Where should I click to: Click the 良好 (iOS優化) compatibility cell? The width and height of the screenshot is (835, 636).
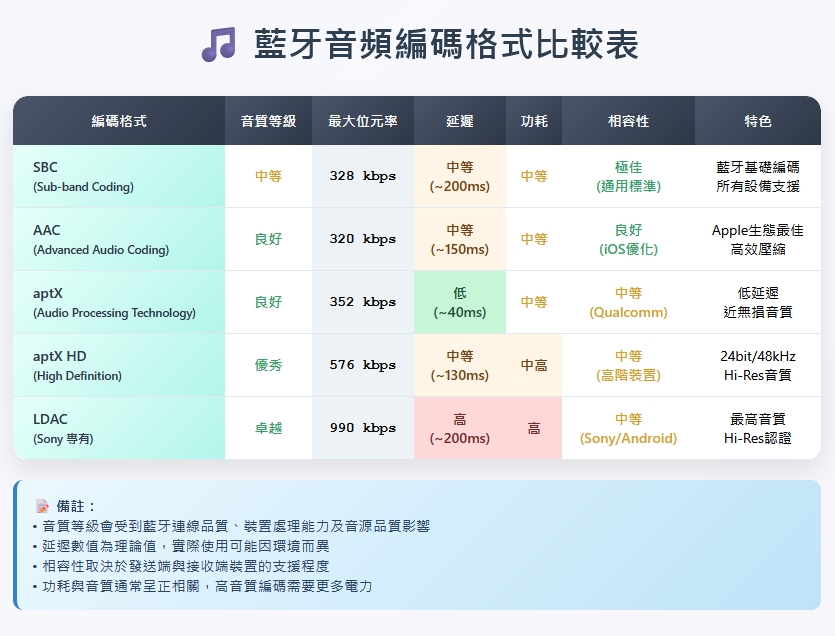[x=628, y=239]
